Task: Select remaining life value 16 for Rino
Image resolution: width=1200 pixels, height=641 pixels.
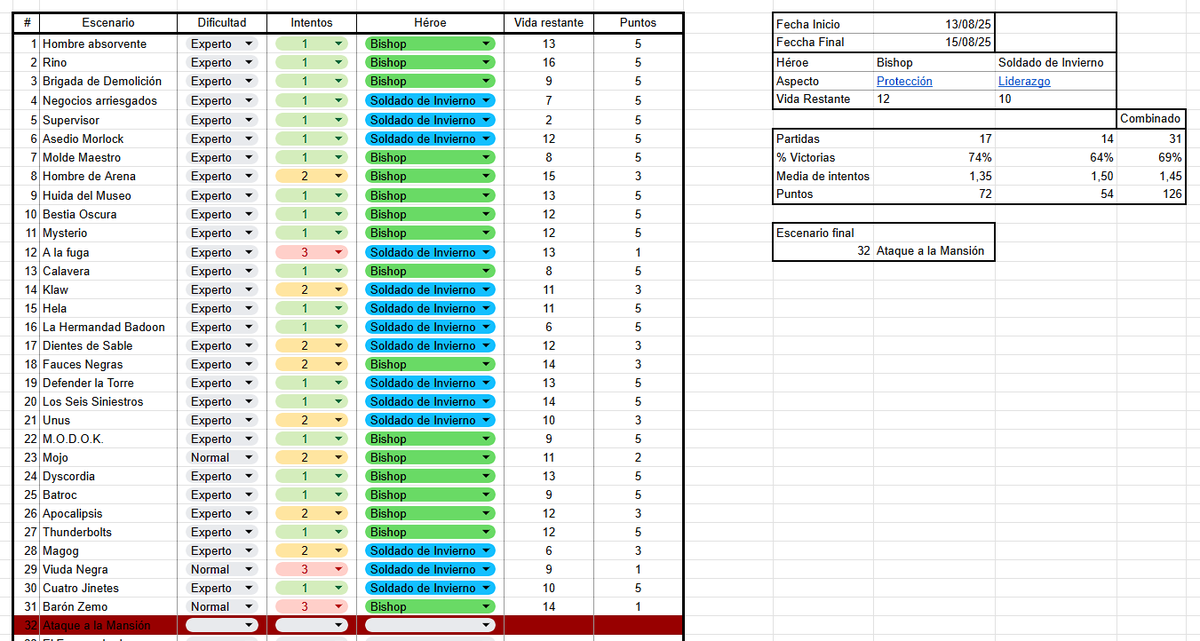Action: coord(549,62)
